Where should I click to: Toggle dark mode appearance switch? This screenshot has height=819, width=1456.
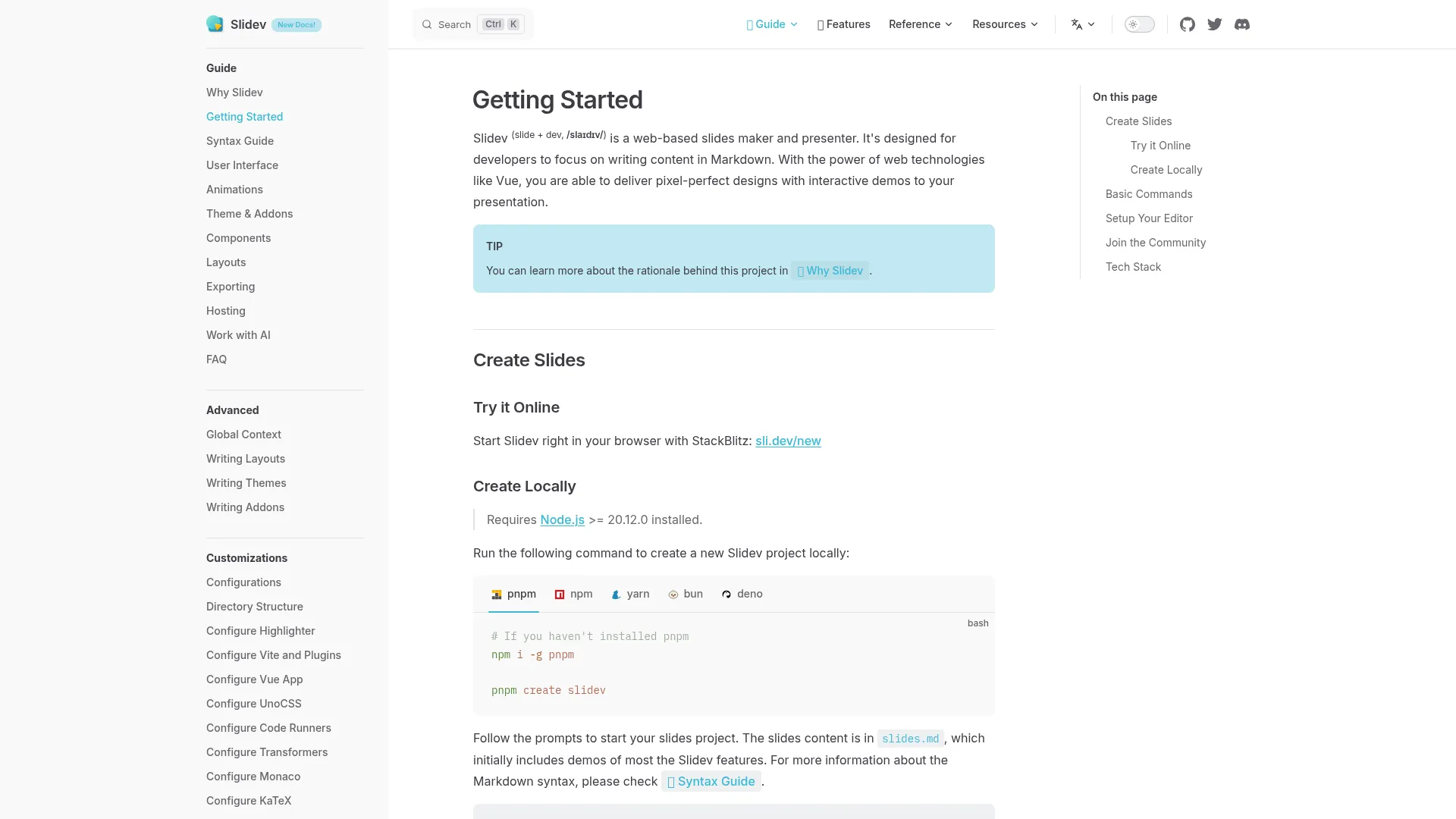coord(1139,24)
